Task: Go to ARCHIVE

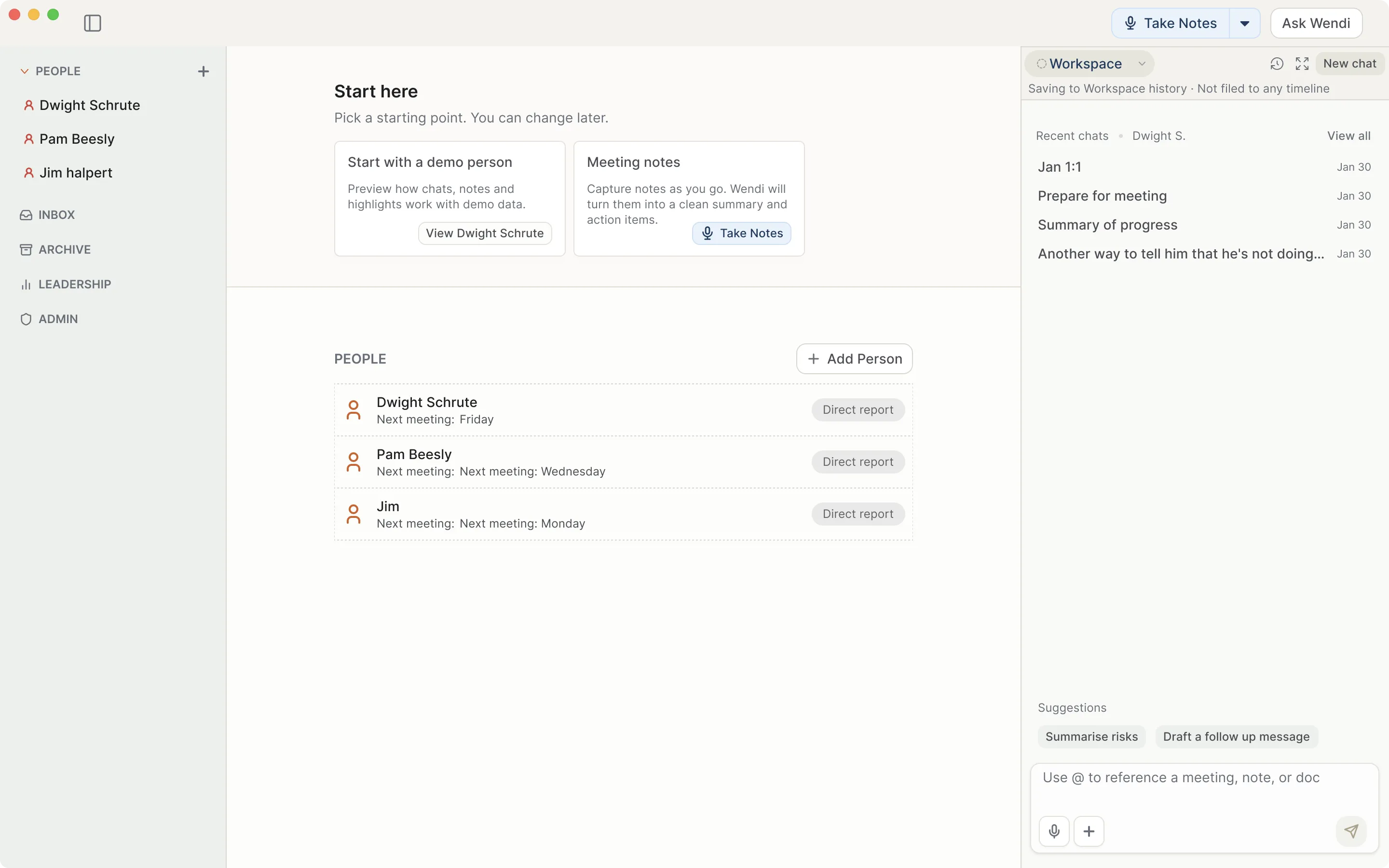Action: [55, 250]
